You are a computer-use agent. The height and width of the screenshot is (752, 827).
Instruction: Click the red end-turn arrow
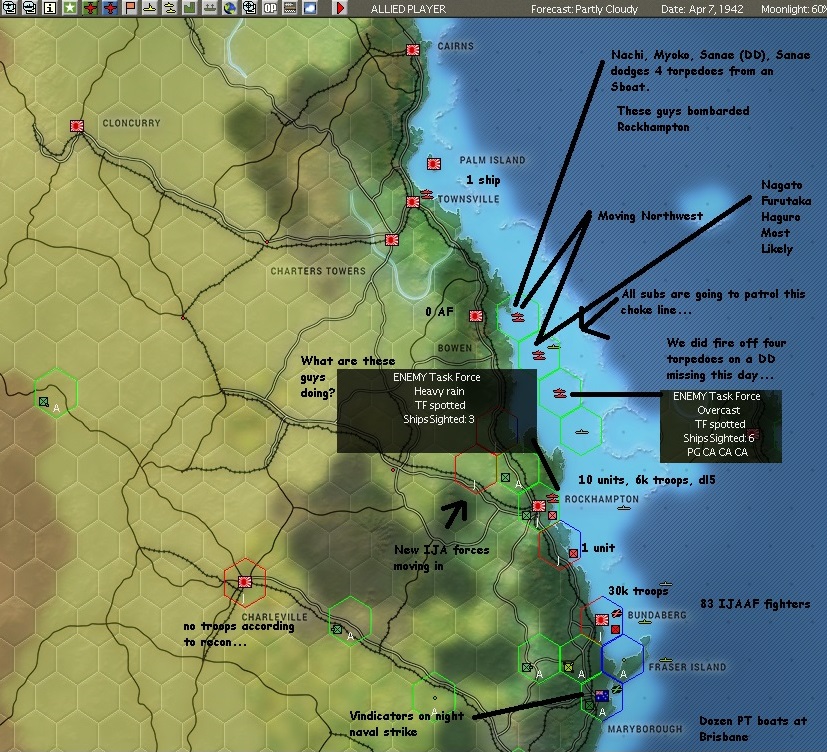click(x=341, y=8)
